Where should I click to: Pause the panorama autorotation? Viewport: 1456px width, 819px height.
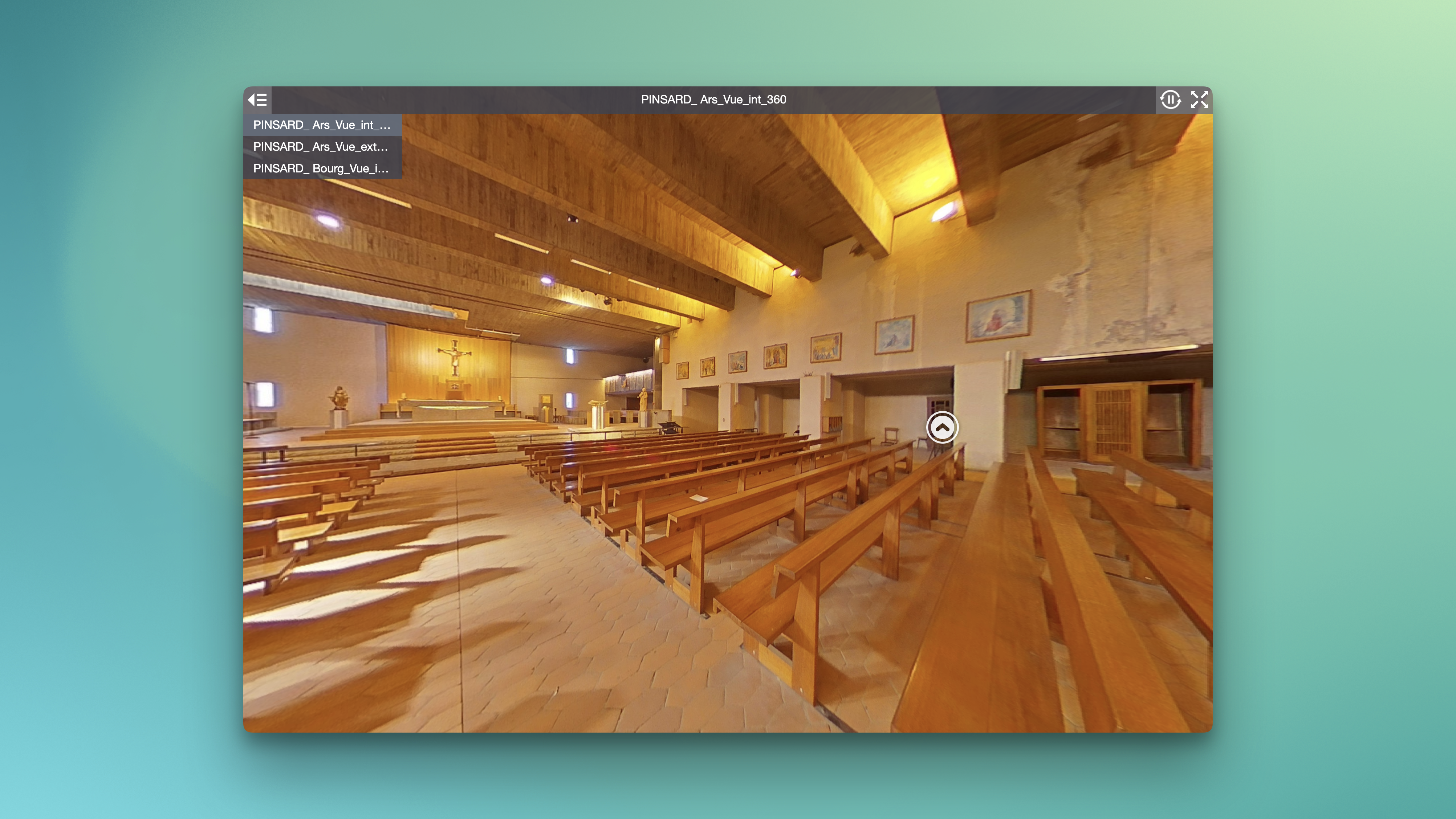pyautogui.click(x=1170, y=100)
